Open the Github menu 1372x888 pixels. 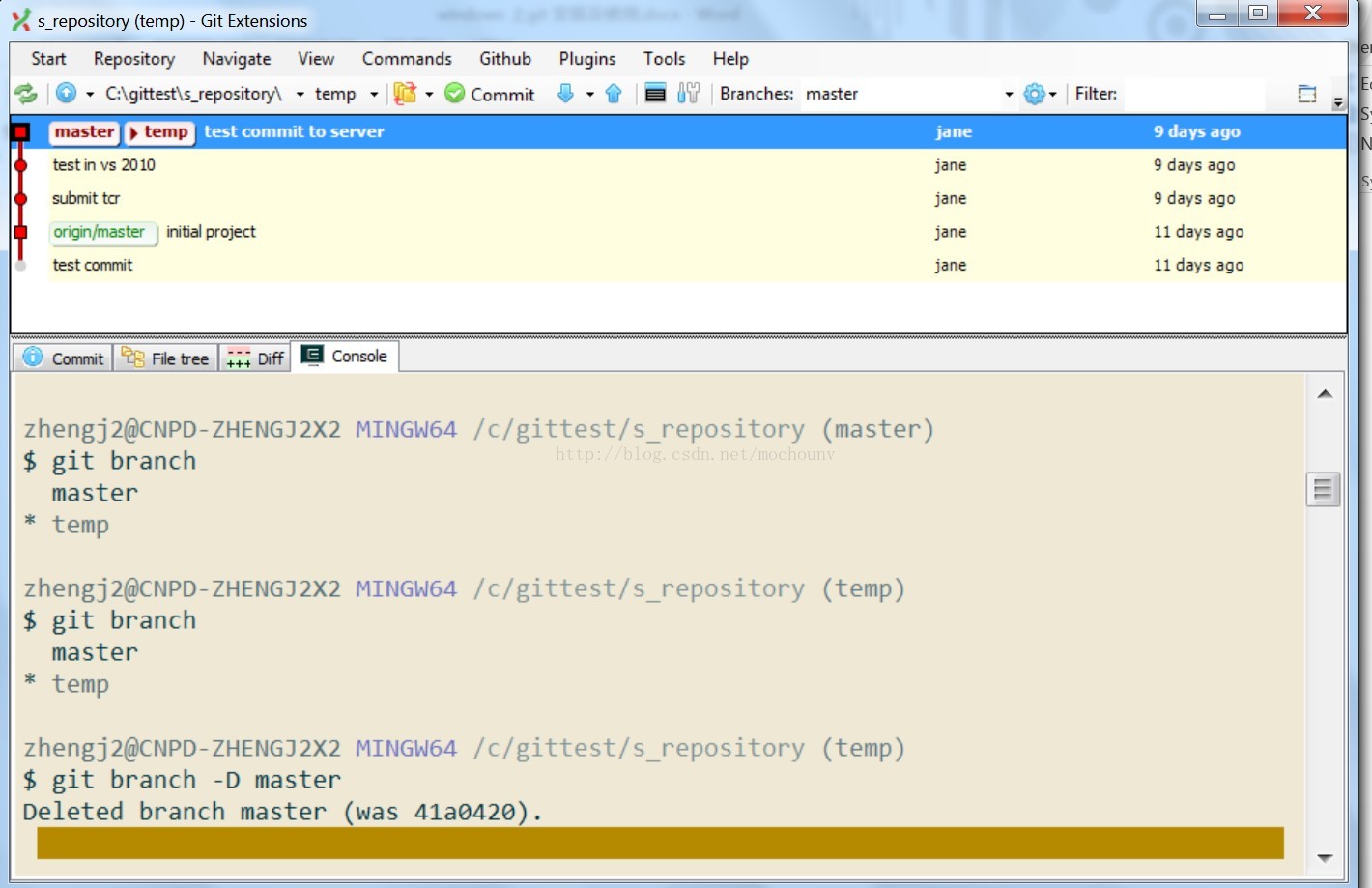(505, 59)
